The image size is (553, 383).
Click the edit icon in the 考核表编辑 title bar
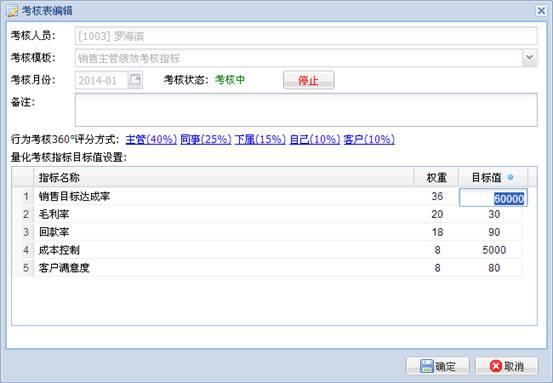[13, 11]
